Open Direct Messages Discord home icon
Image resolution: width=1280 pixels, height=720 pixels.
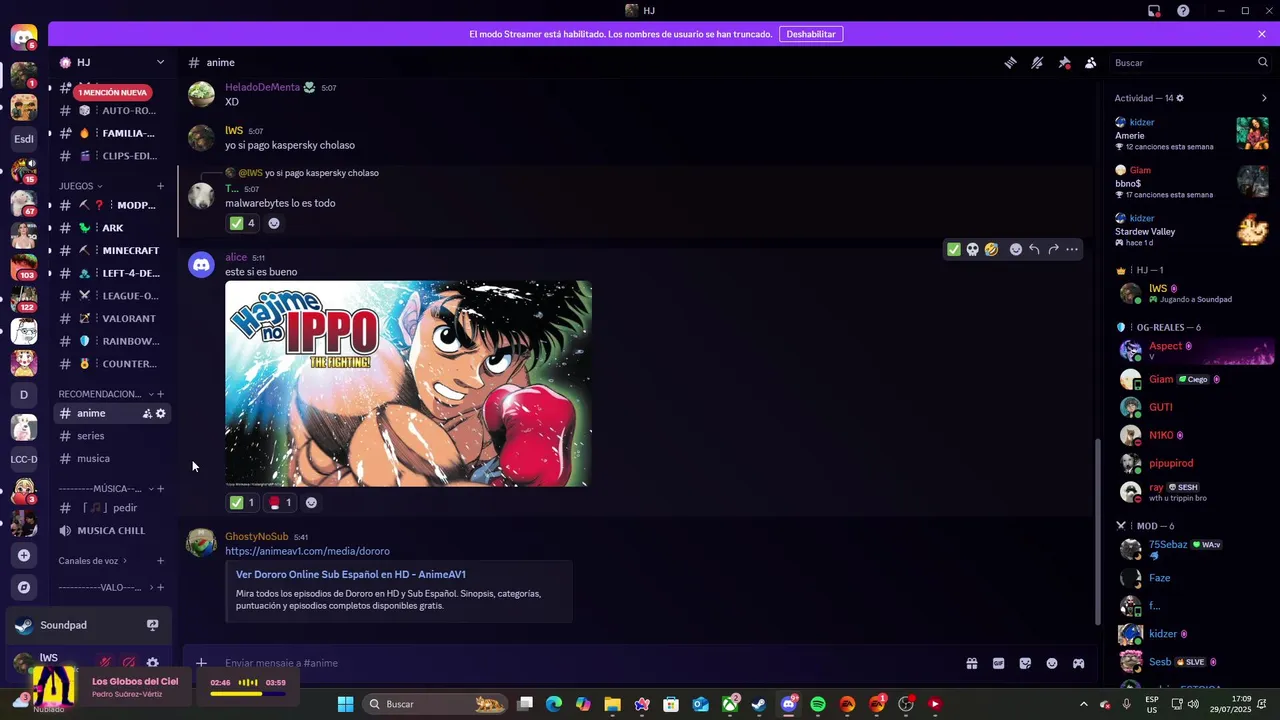(x=24, y=38)
